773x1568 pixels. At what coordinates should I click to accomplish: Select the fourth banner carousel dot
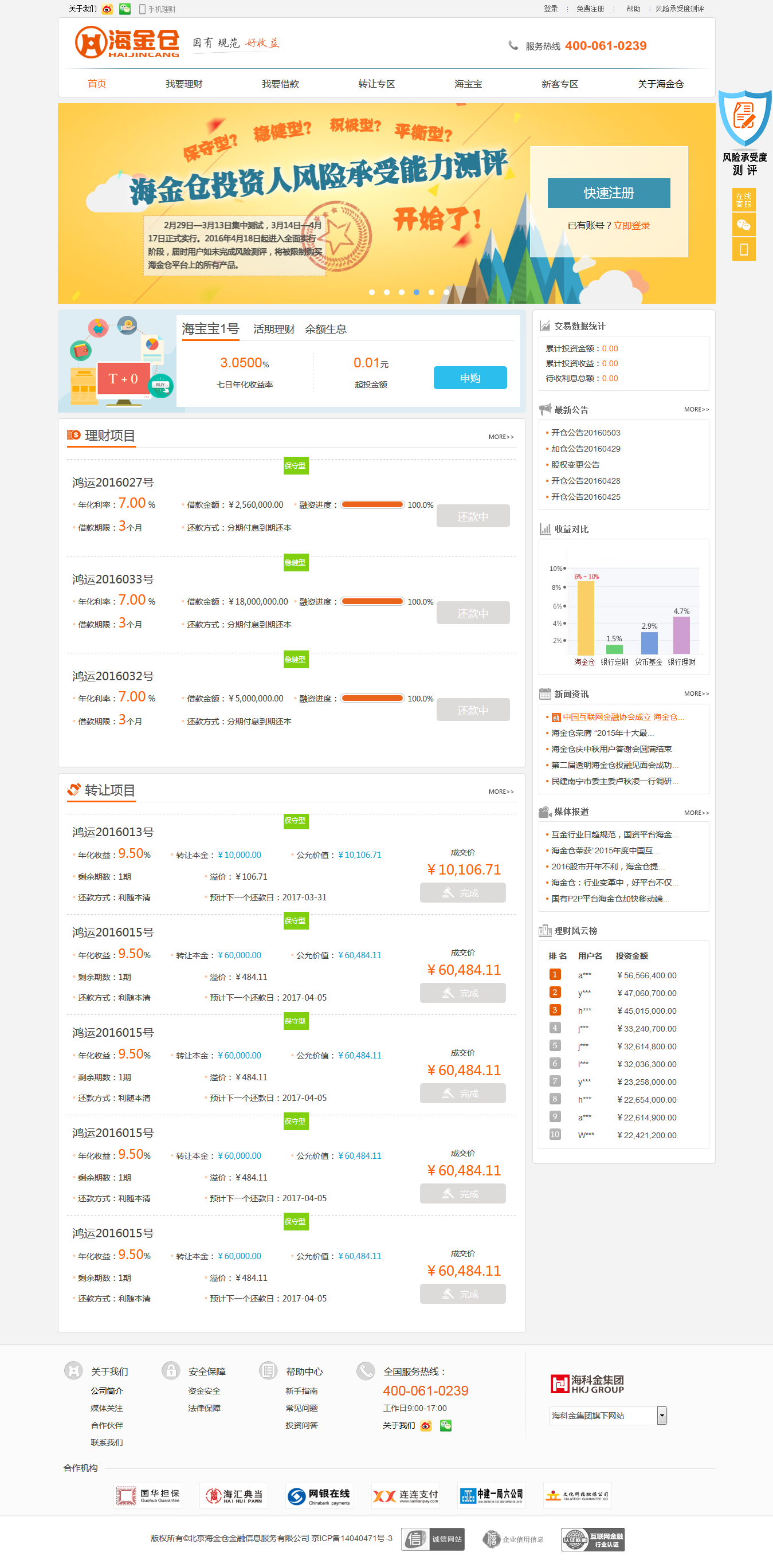point(417,292)
